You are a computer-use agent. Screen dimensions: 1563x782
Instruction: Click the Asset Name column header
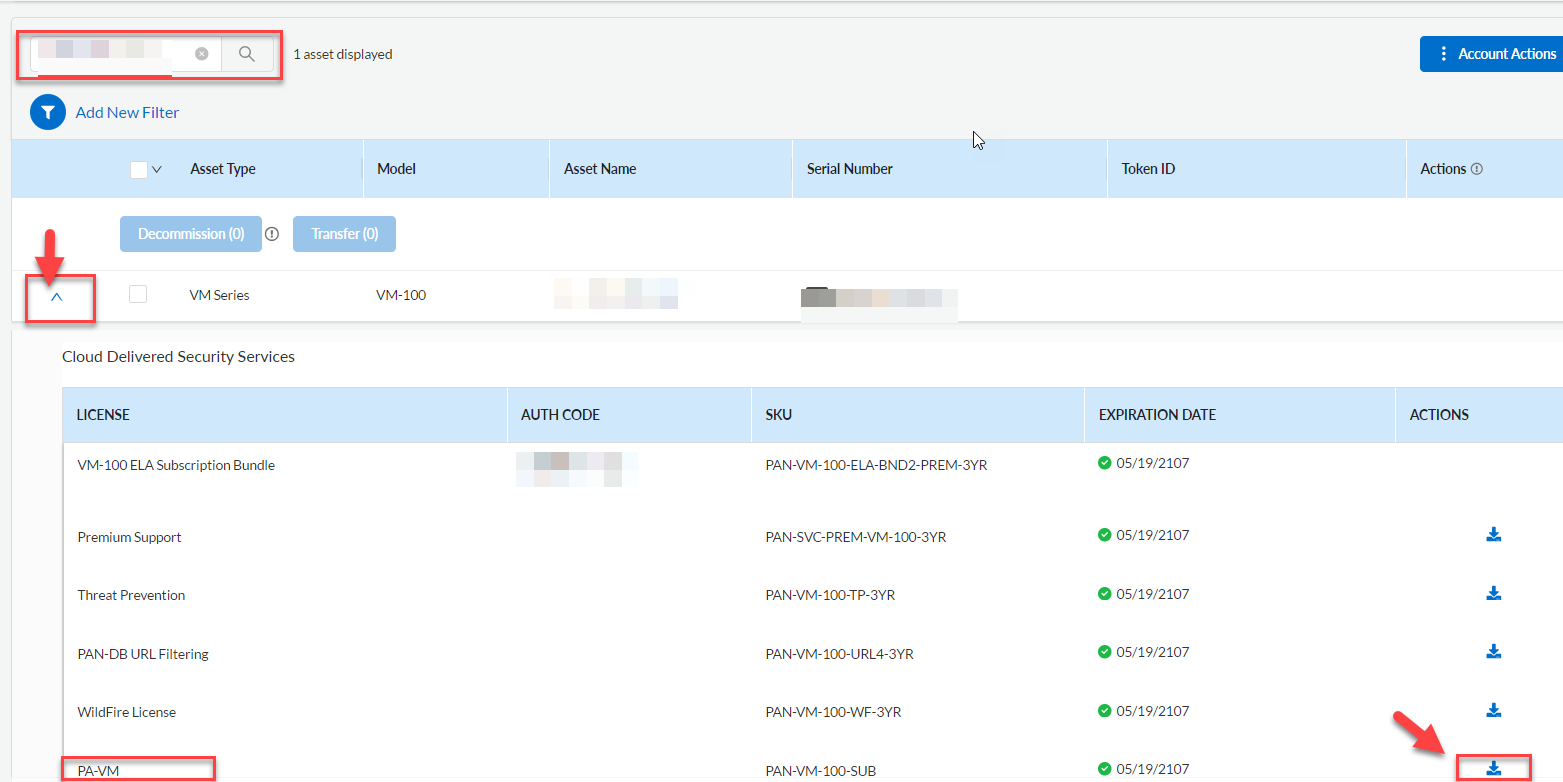(600, 169)
